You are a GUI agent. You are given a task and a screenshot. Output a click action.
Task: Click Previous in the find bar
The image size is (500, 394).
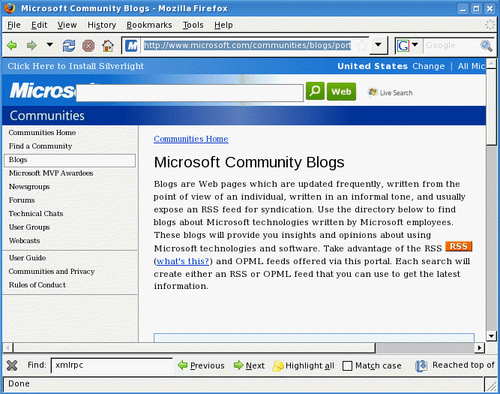[201, 366]
